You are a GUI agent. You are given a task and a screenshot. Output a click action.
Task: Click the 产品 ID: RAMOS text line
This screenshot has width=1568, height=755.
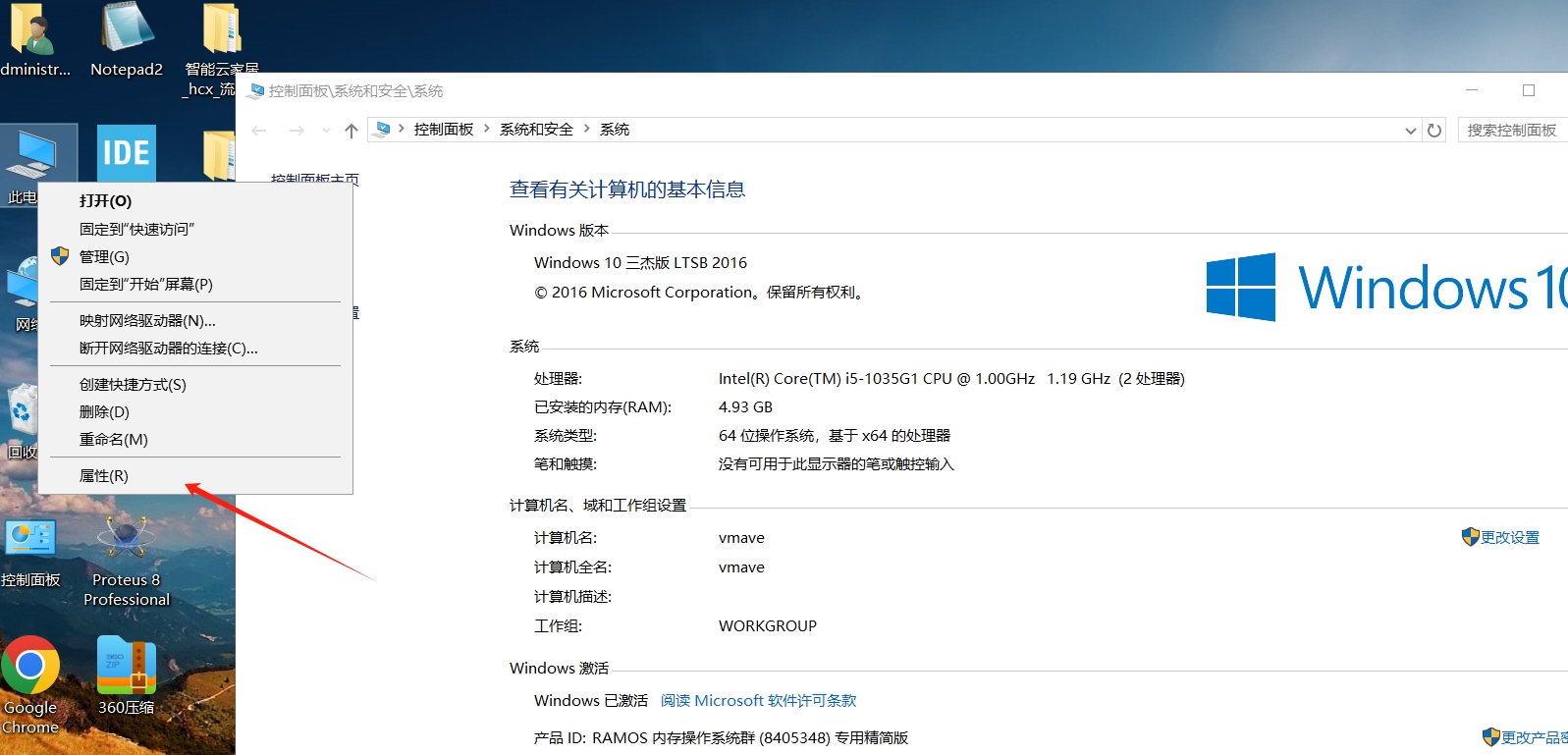coord(721,737)
